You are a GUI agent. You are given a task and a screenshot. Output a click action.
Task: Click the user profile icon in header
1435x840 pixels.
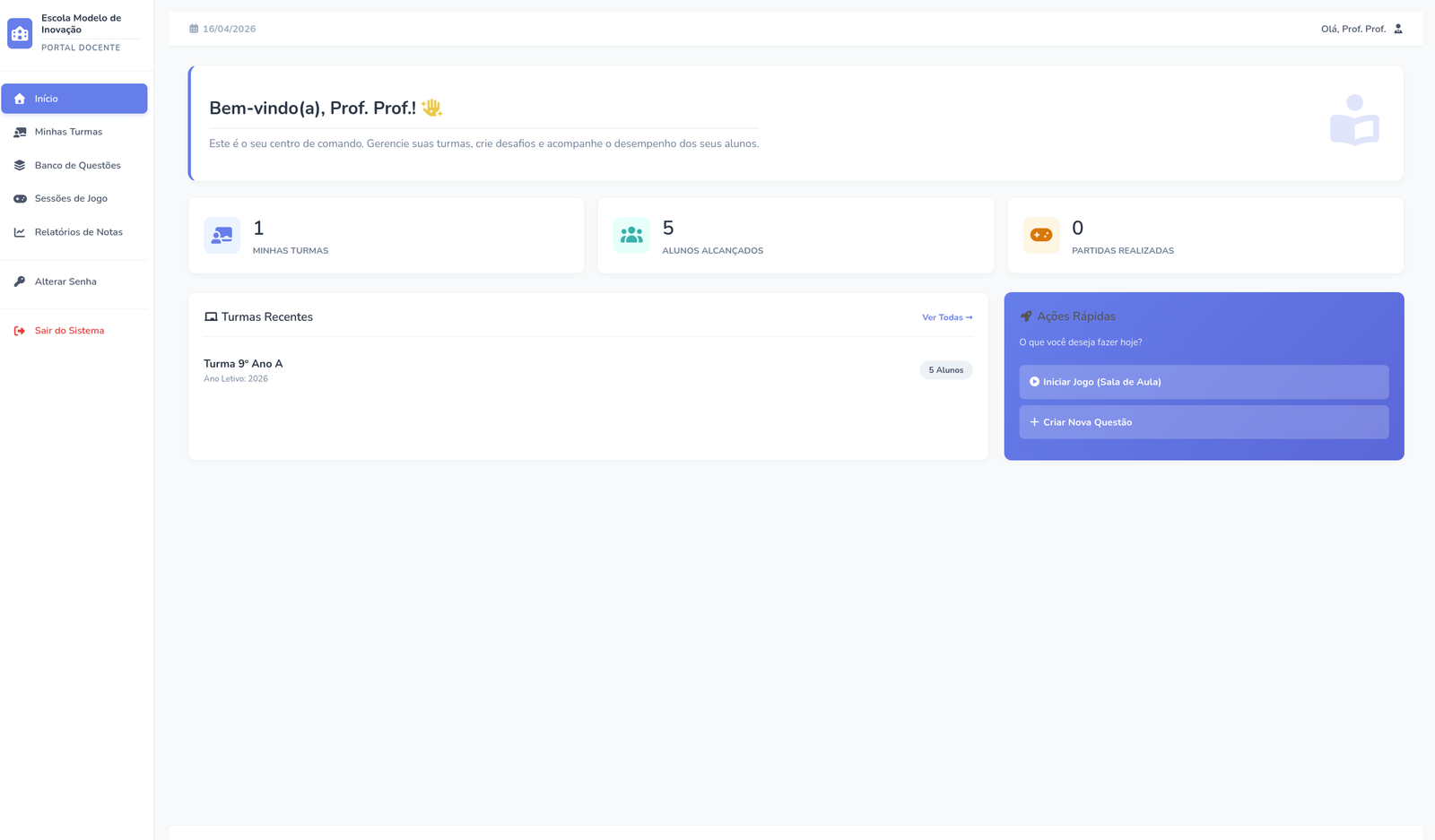(x=1397, y=29)
